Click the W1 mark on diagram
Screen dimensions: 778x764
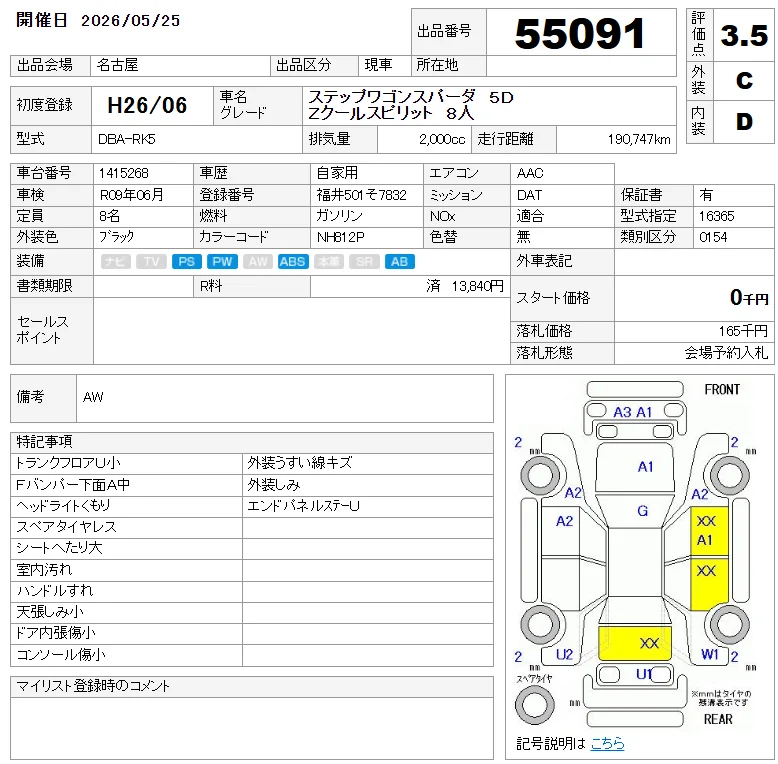(x=710, y=654)
